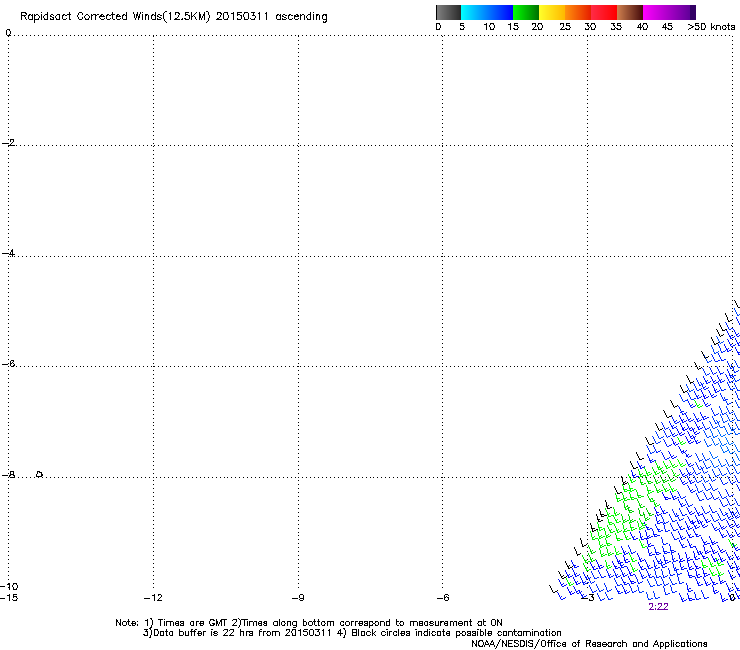740x650 pixels.
Task: Click the legend's '20' knot label
Action: click(537, 27)
